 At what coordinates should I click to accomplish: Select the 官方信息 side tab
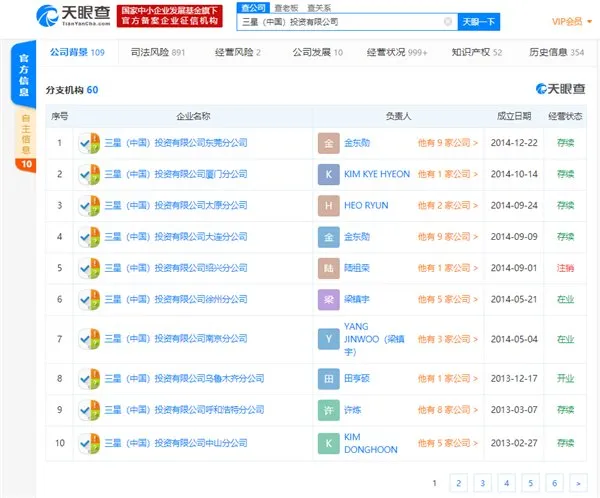[24, 75]
